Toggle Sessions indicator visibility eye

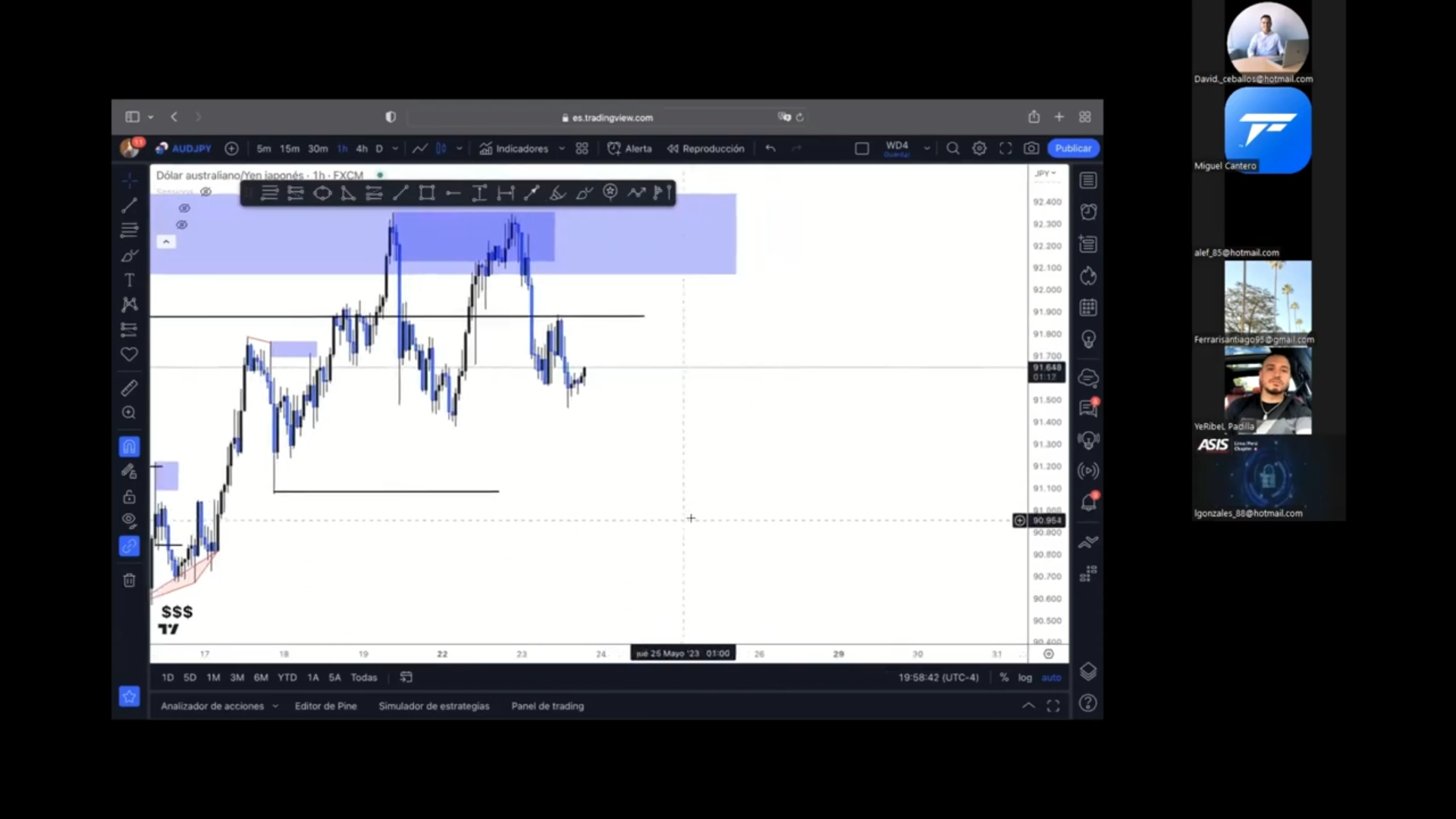tap(206, 192)
